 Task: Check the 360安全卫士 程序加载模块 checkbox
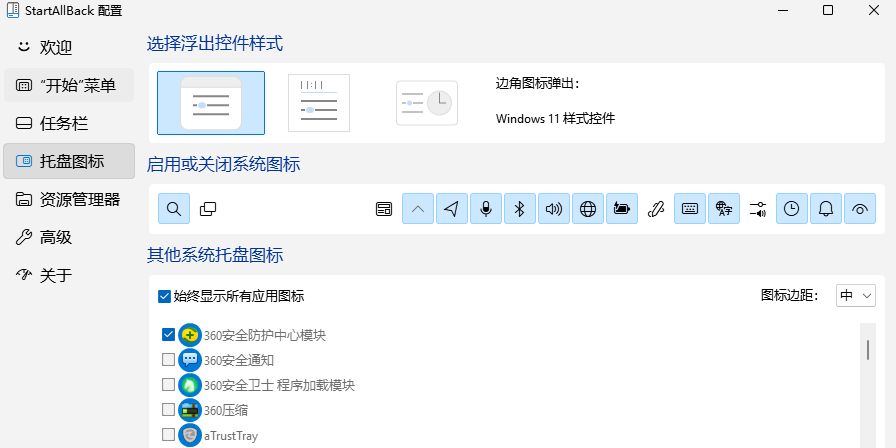(168, 385)
